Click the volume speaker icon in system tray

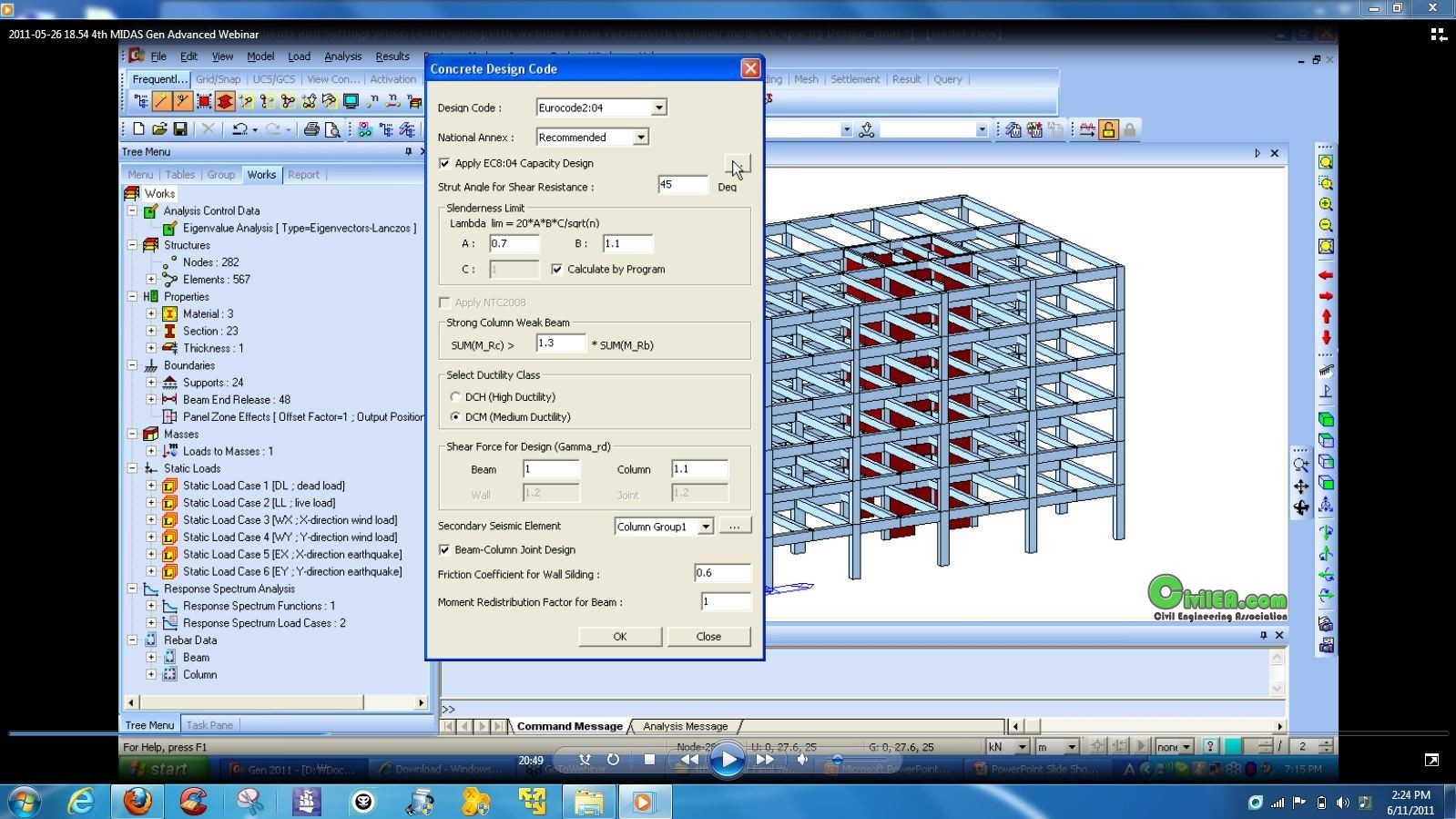click(1342, 803)
